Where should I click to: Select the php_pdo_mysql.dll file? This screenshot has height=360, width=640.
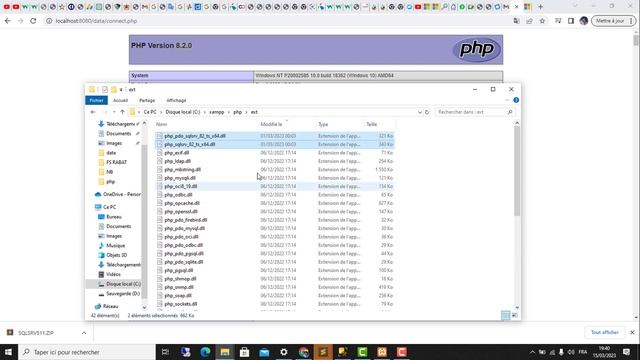tap(275, 228)
